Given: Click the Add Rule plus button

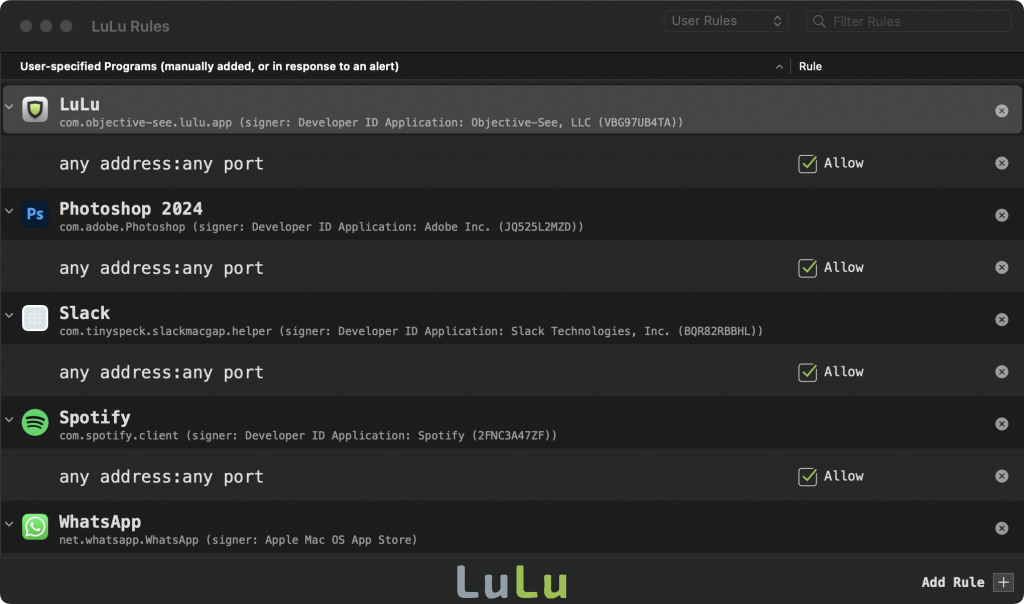Looking at the screenshot, I should pyautogui.click(x=1004, y=582).
